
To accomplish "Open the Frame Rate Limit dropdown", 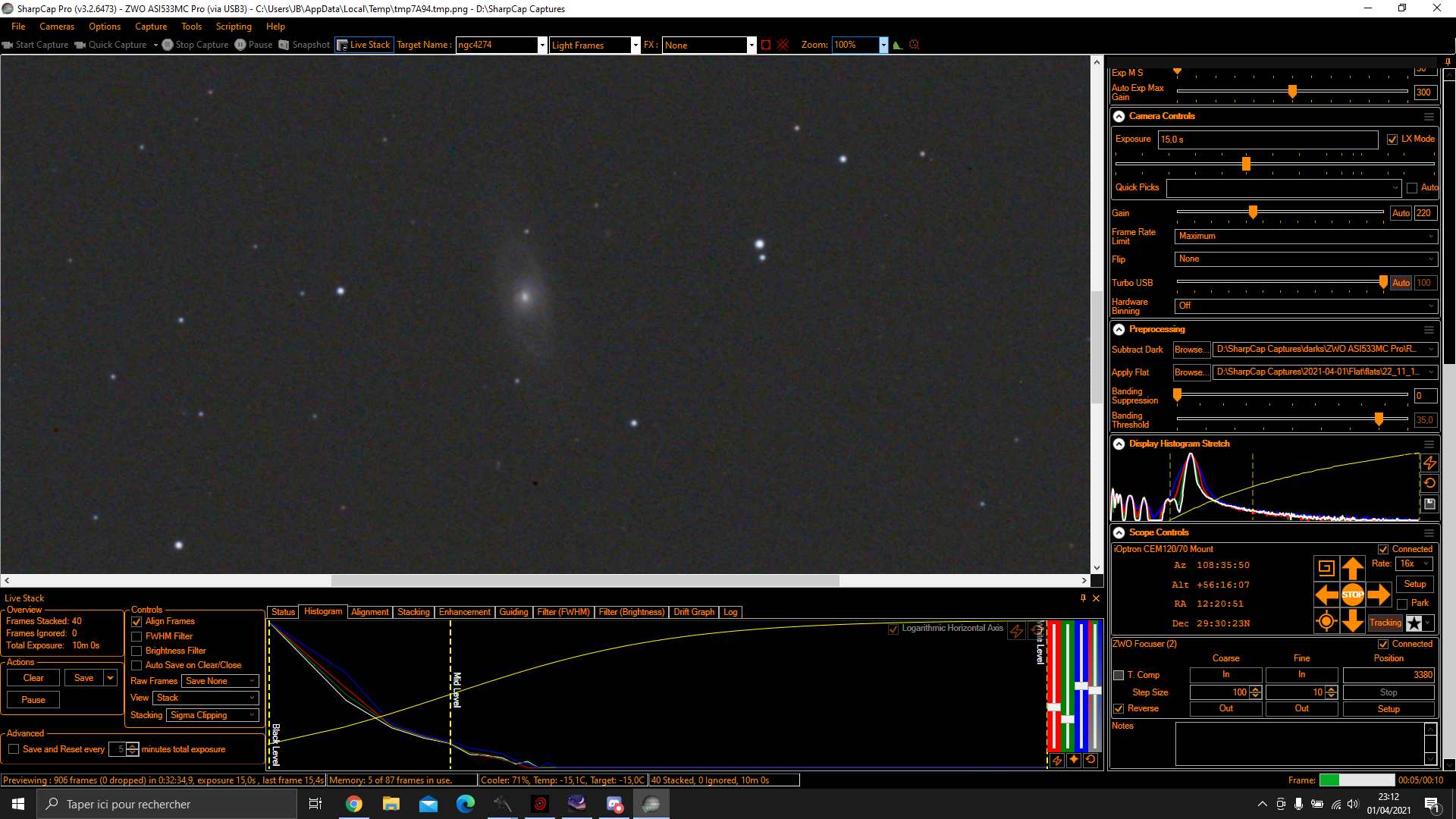I will pyautogui.click(x=1306, y=237).
